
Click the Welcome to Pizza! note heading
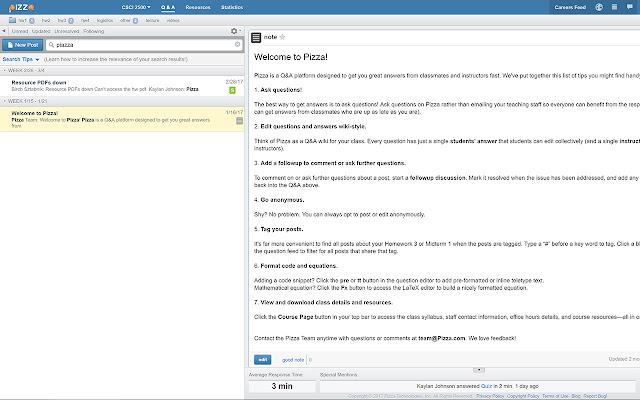(291, 57)
